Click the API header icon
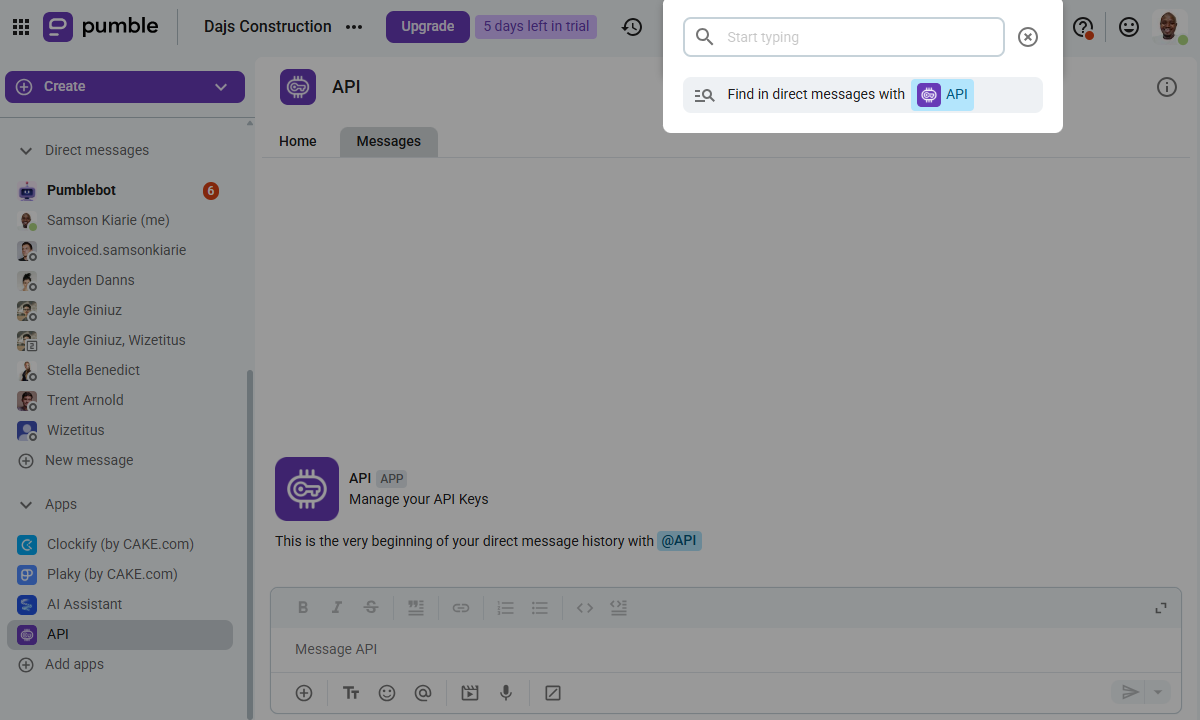 298,87
